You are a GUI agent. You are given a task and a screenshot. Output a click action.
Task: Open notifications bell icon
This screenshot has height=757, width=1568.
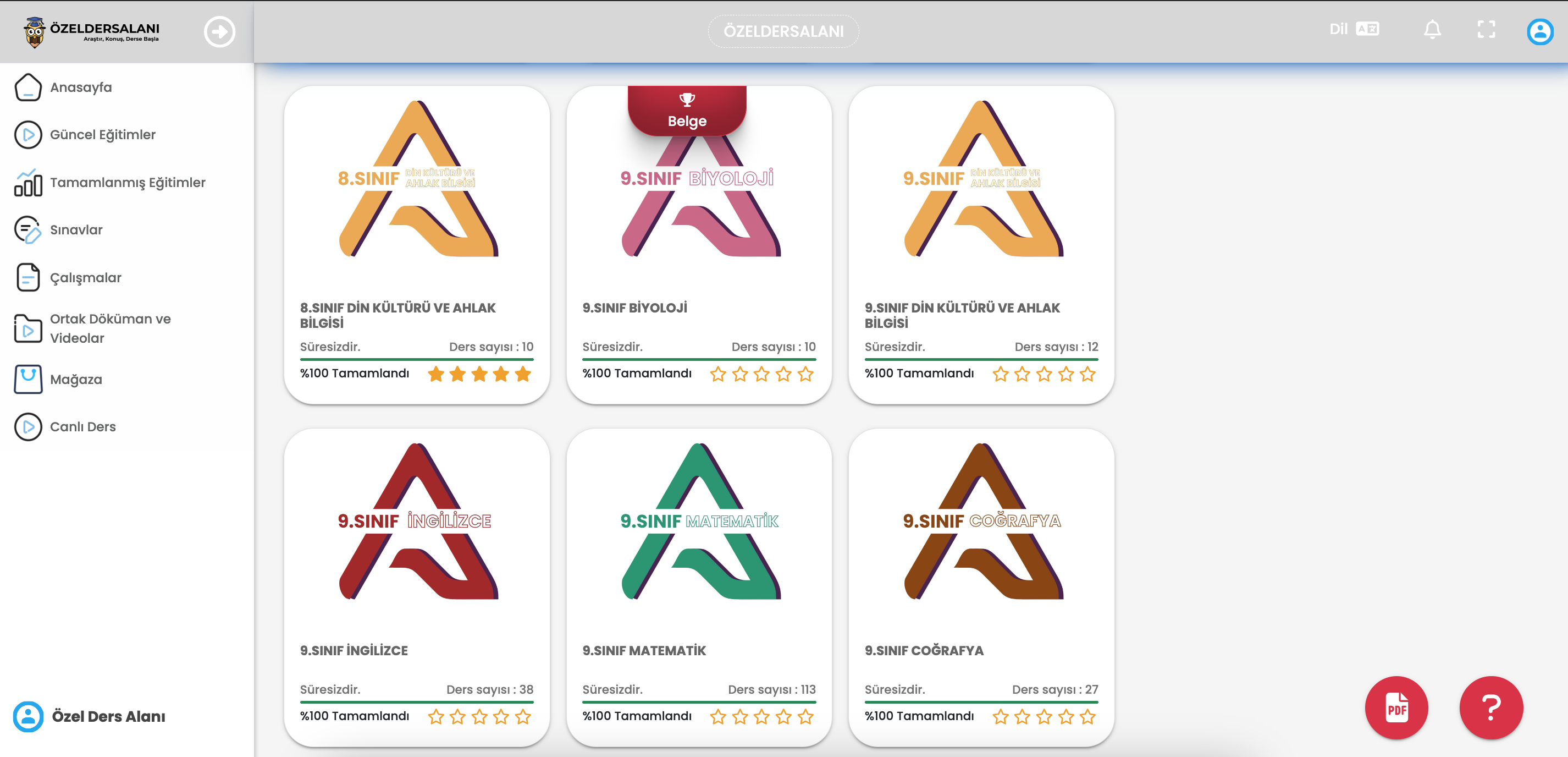pos(1432,29)
